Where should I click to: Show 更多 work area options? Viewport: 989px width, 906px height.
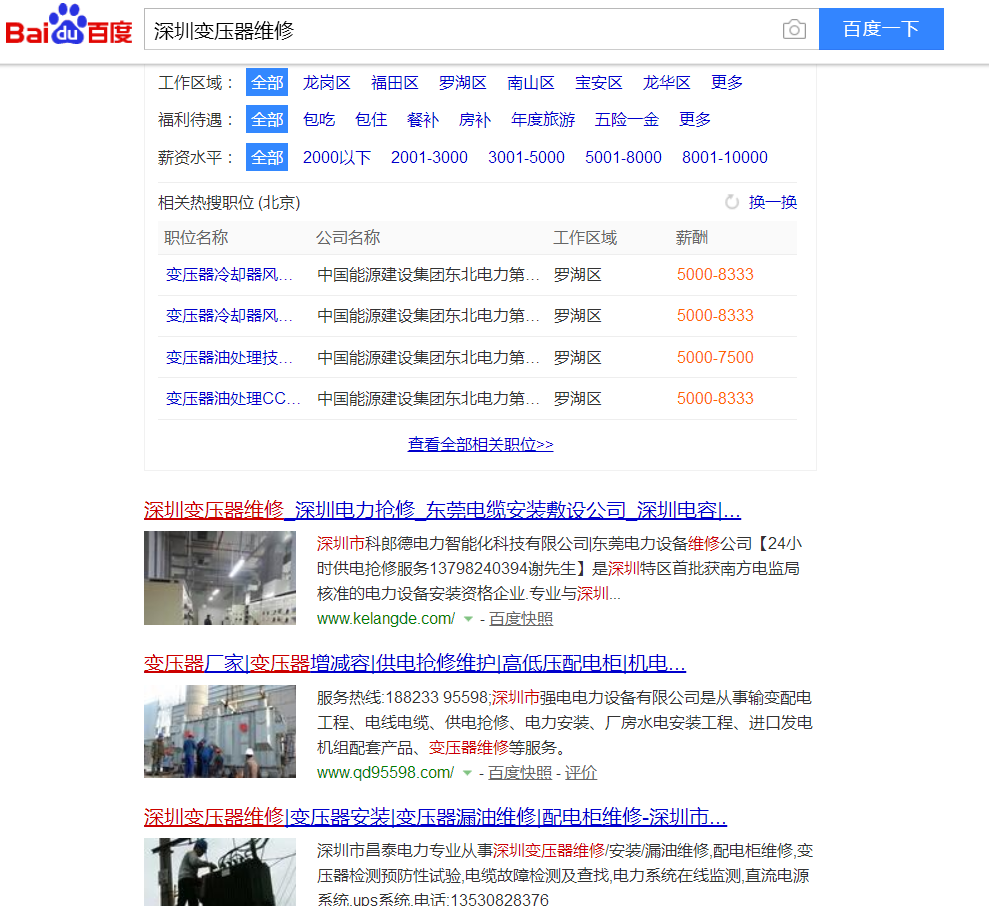(727, 83)
